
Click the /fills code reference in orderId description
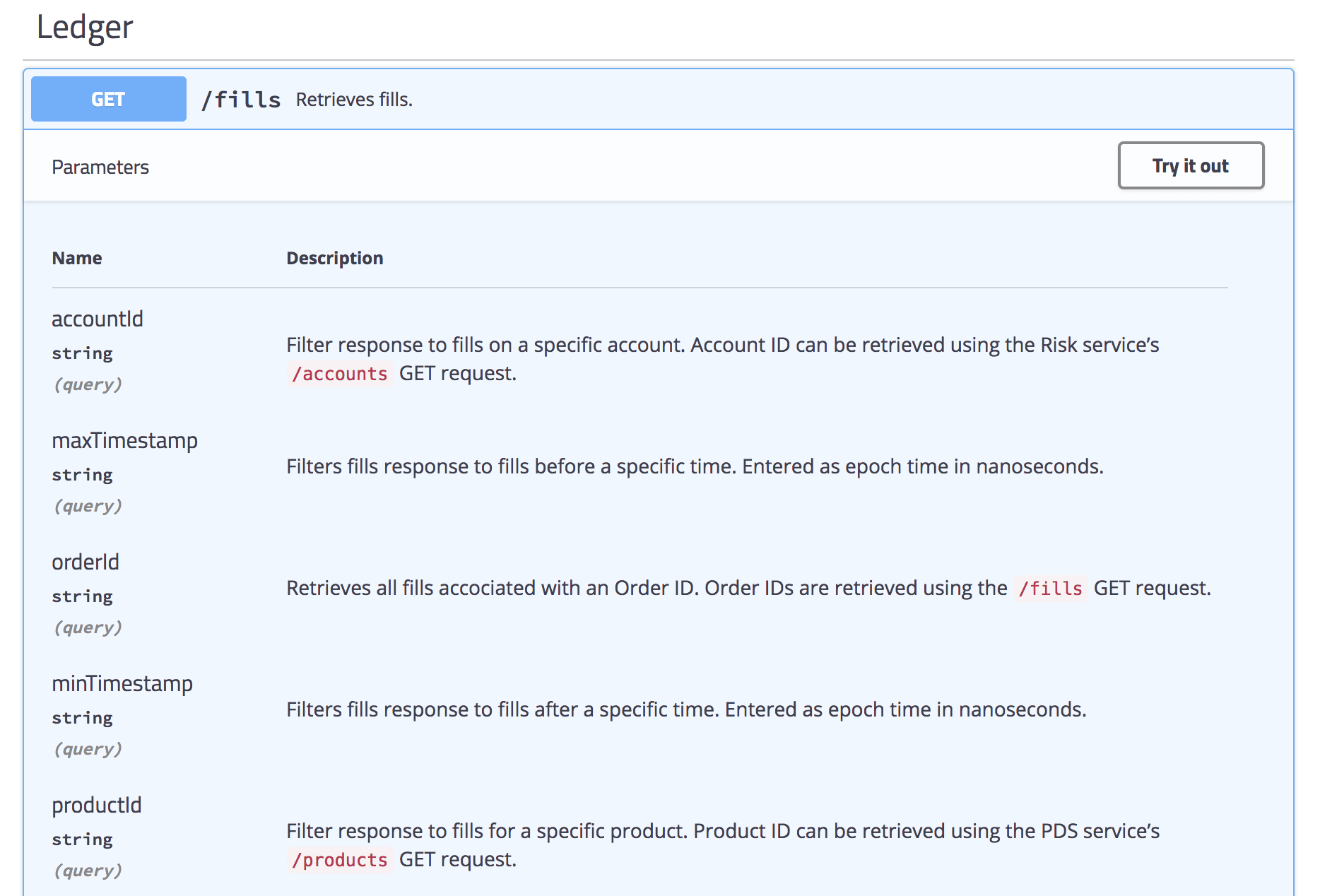(1051, 587)
